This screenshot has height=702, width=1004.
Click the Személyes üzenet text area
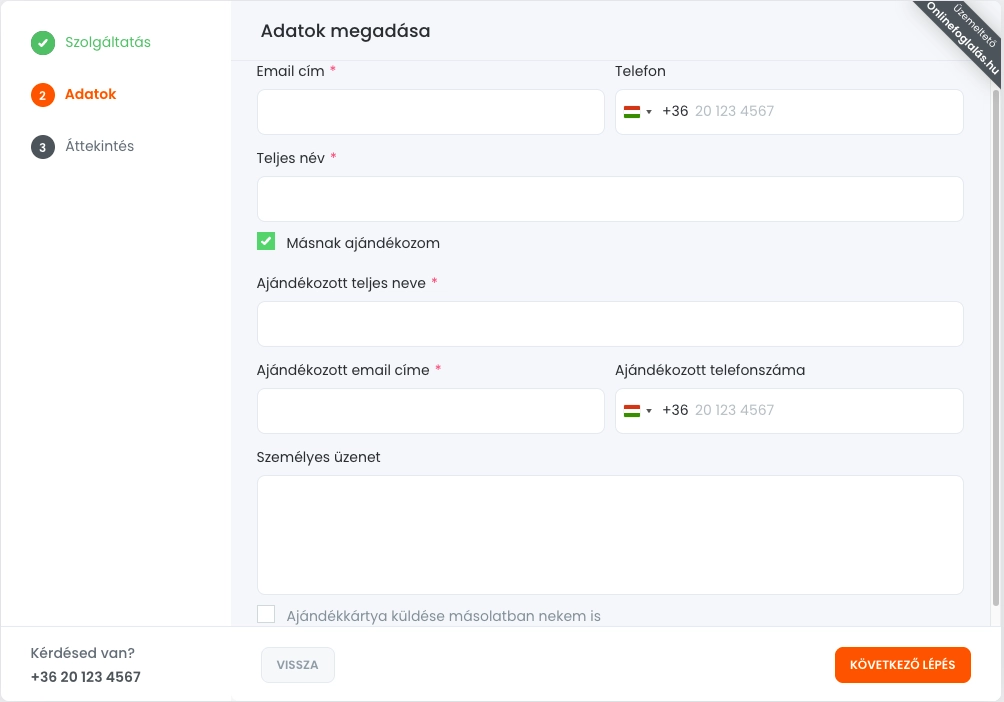[610, 535]
